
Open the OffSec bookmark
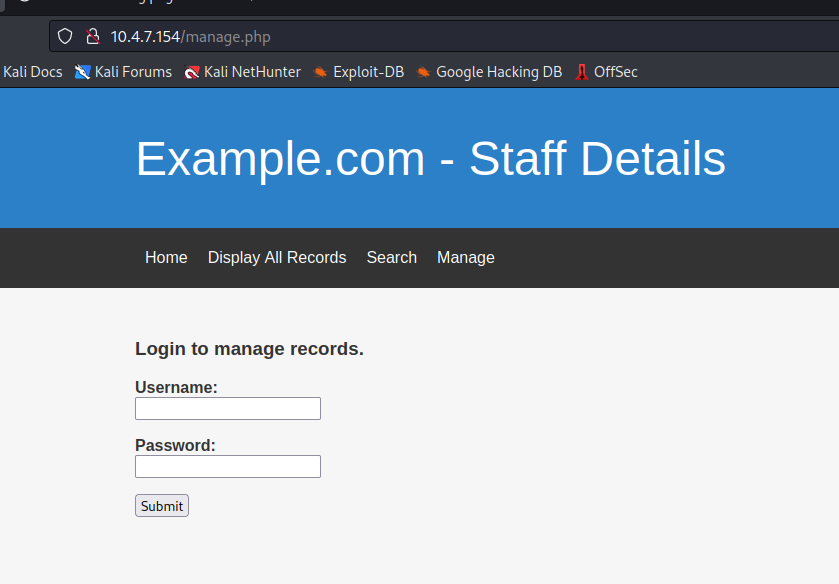[x=607, y=72]
